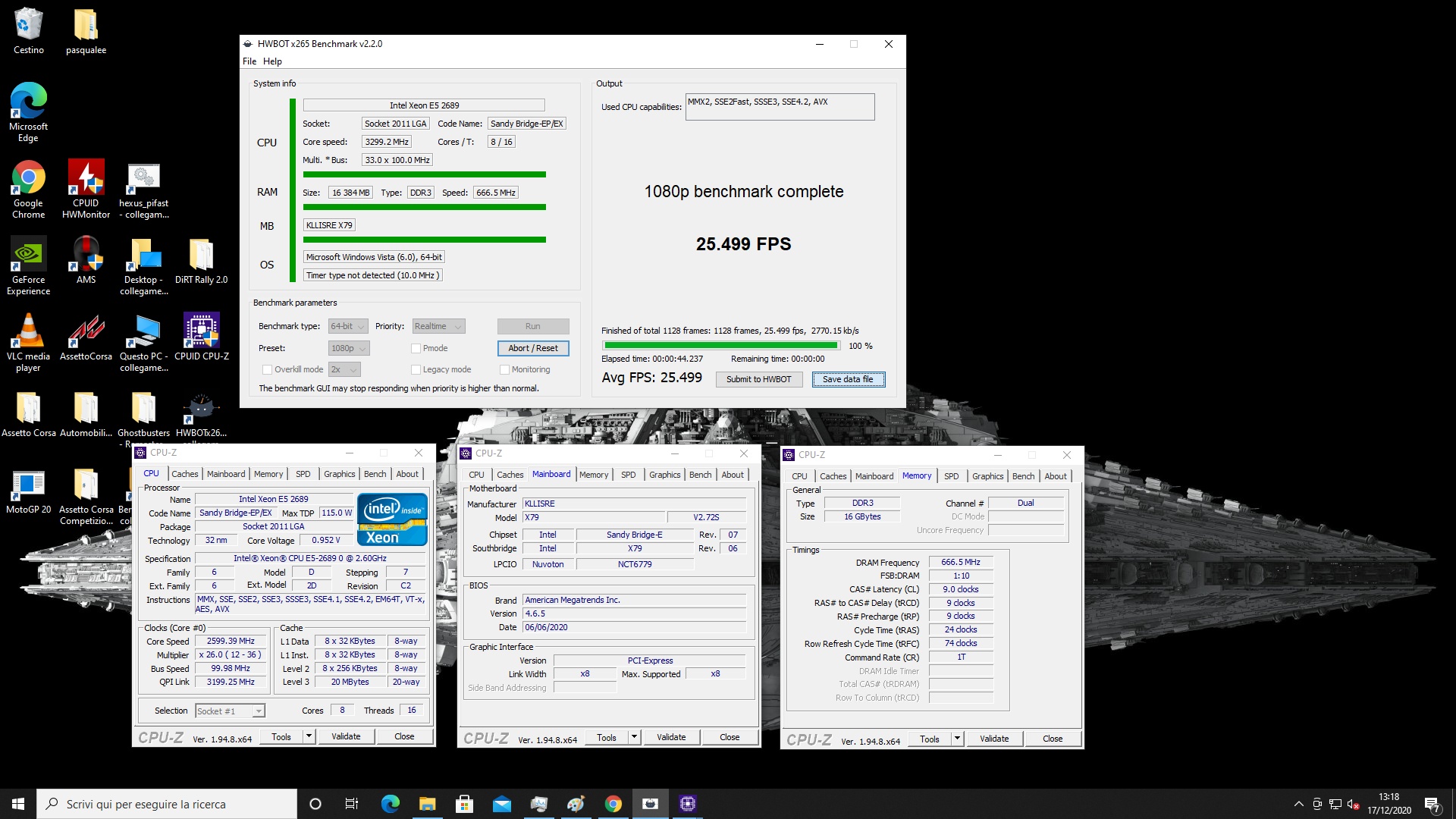The height and width of the screenshot is (819, 1456).
Task: Open MotoGP 20 desktop shortcut
Action: [28, 490]
